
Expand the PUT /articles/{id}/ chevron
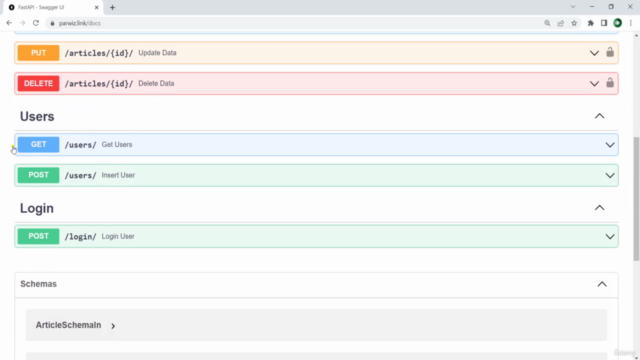(594, 53)
